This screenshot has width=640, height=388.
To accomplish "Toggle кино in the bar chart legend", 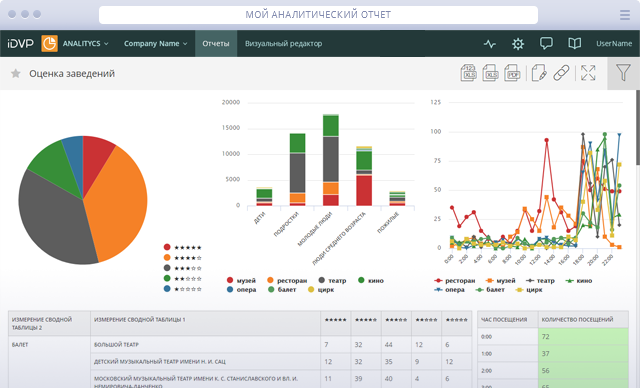I will pos(371,280).
